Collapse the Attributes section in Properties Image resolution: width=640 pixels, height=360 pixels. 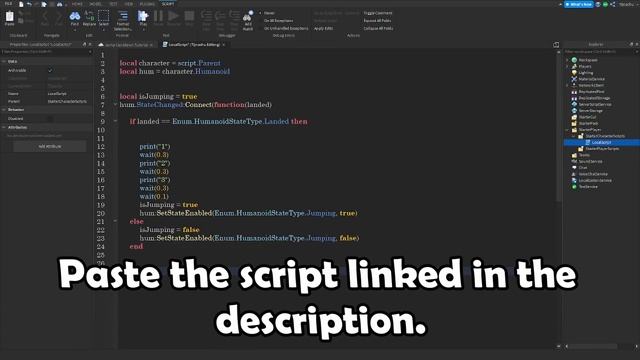4,127
